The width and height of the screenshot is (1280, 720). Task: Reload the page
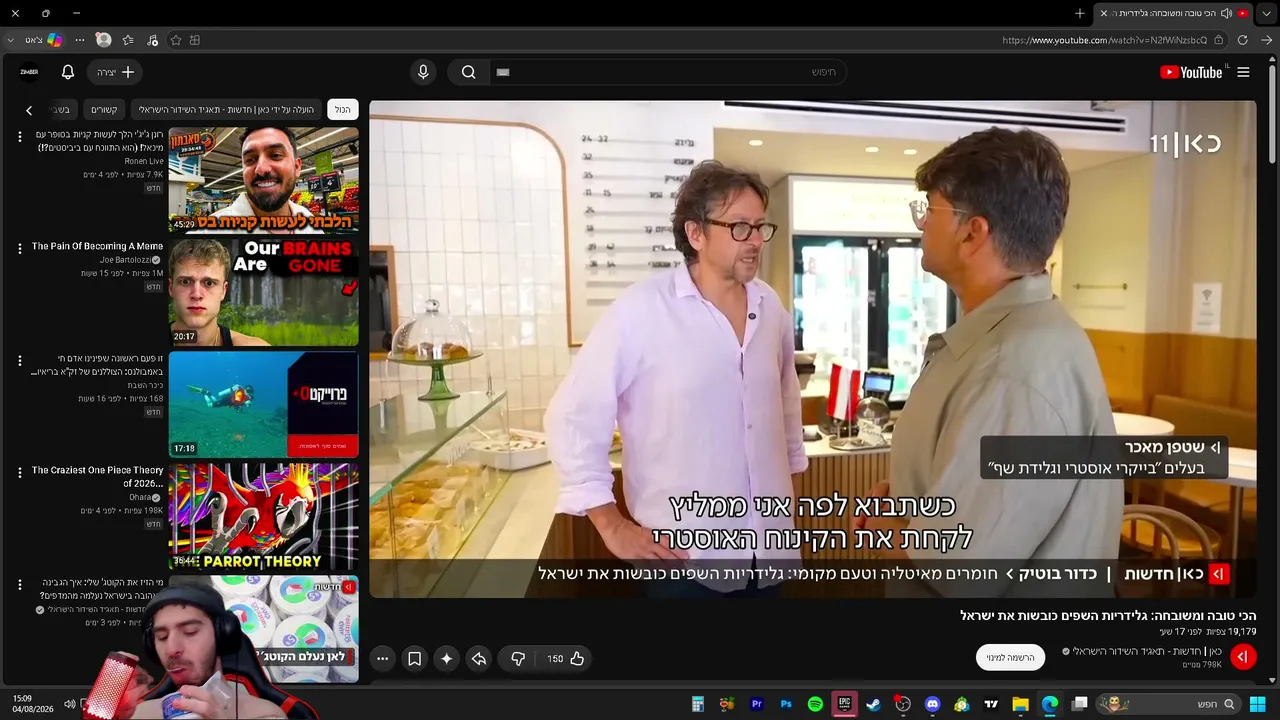click(x=1242, y=40)
